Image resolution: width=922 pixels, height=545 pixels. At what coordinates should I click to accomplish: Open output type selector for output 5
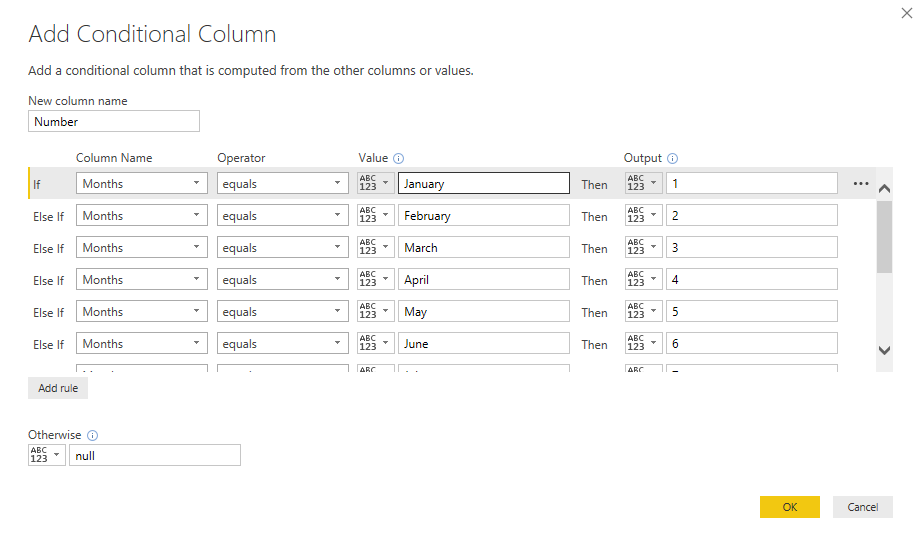click(x=644, y=311)
